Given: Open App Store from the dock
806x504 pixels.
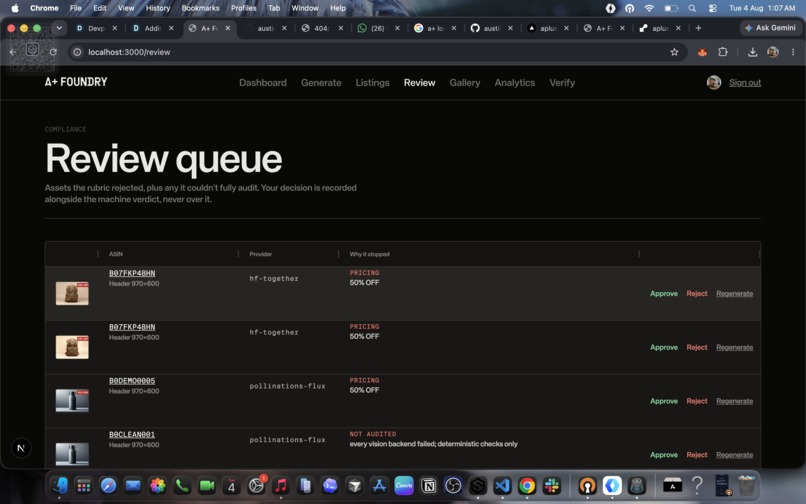Looking at the screenshot, I should coord(379,485).
